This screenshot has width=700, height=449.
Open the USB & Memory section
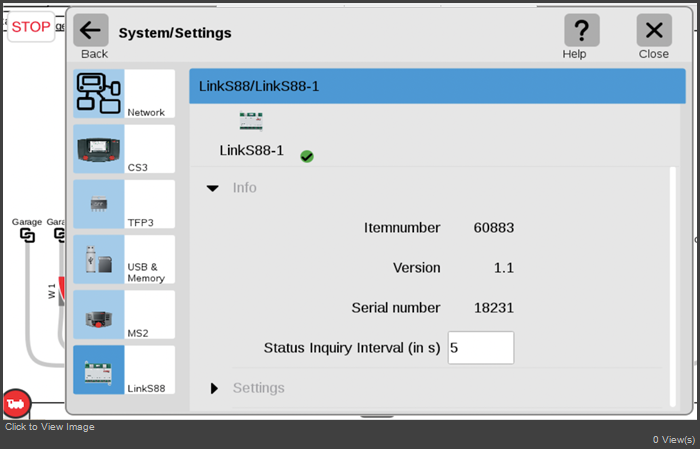pos(124,259)
